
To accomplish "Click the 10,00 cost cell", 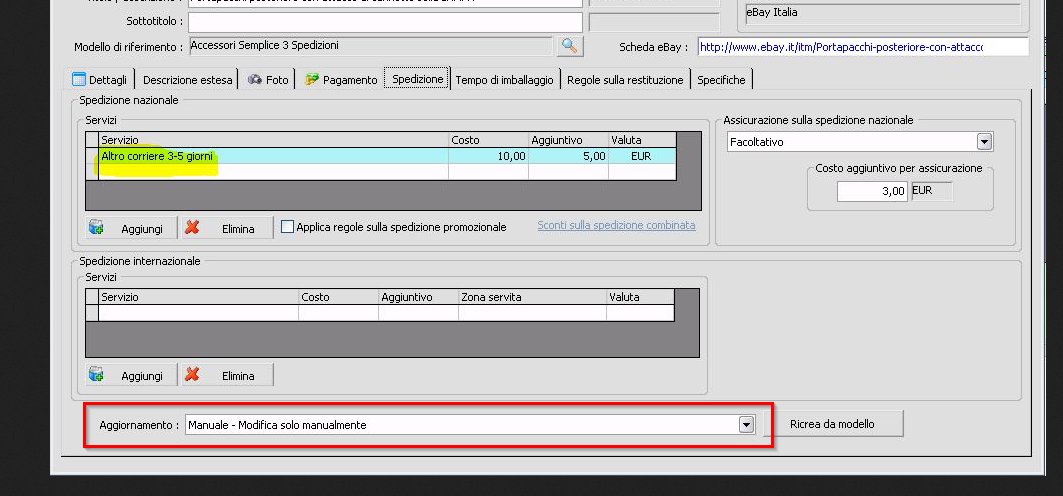I will [488, 156].
